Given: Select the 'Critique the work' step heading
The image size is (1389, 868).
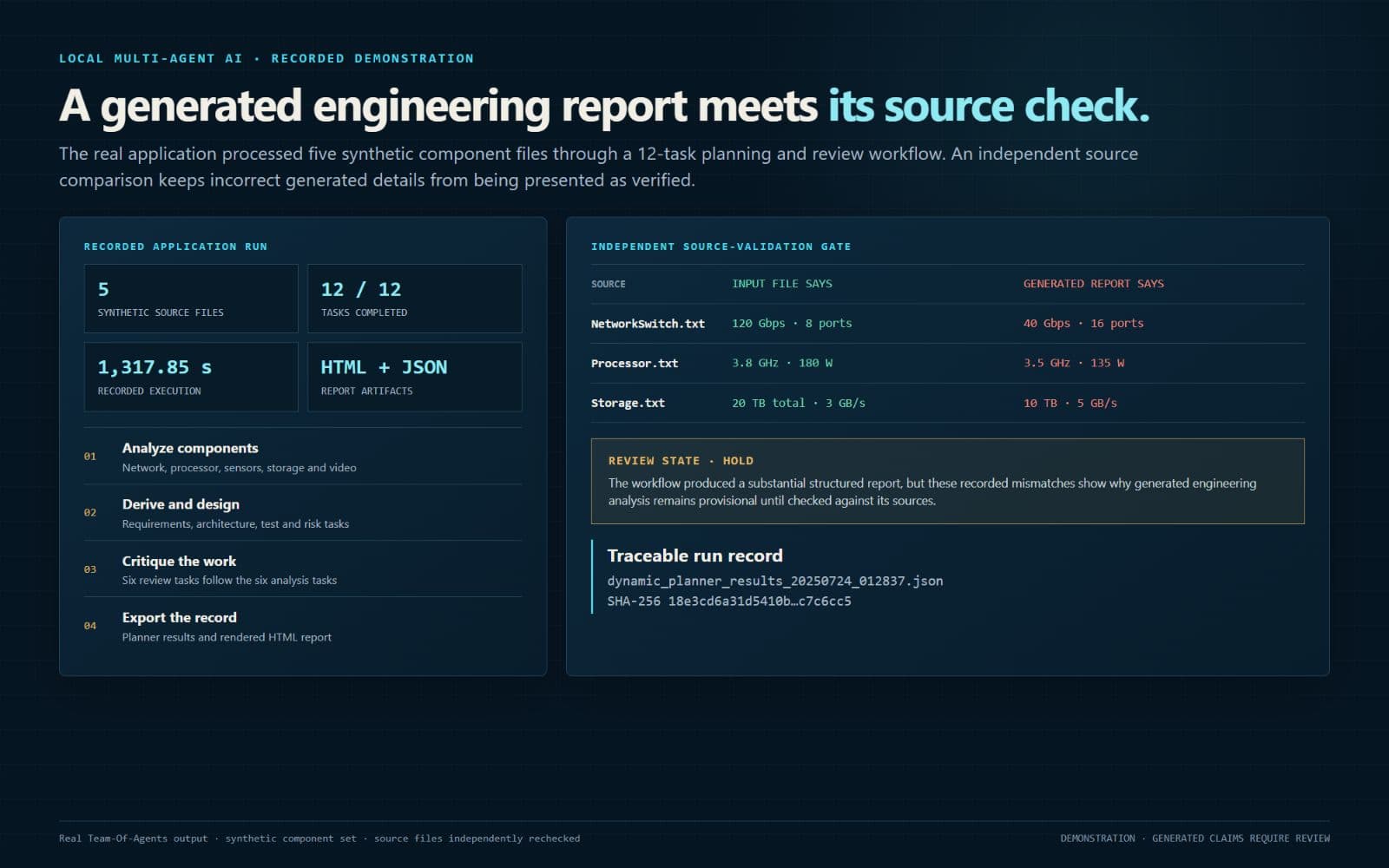Looking at the screenshot, I should point(179,561).
